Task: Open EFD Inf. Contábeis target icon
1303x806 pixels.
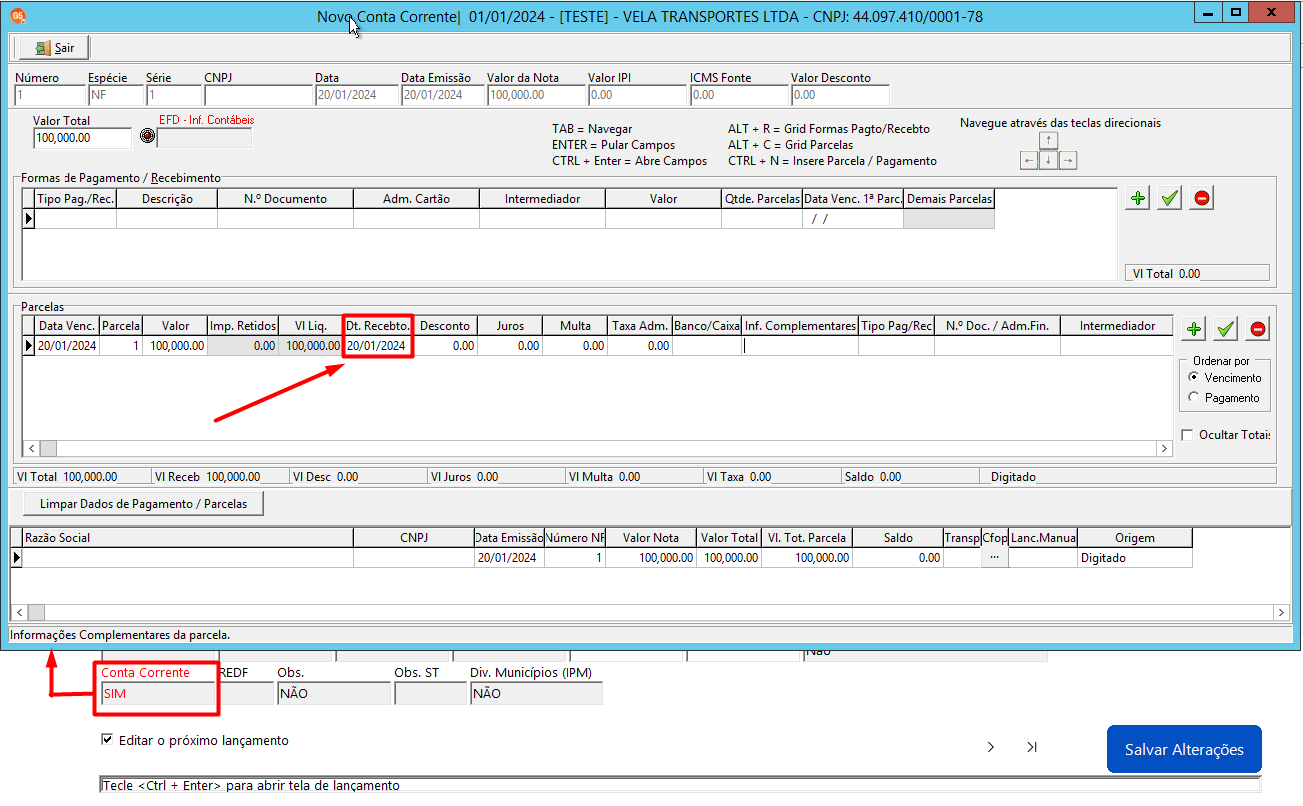Action: [148, 136]
